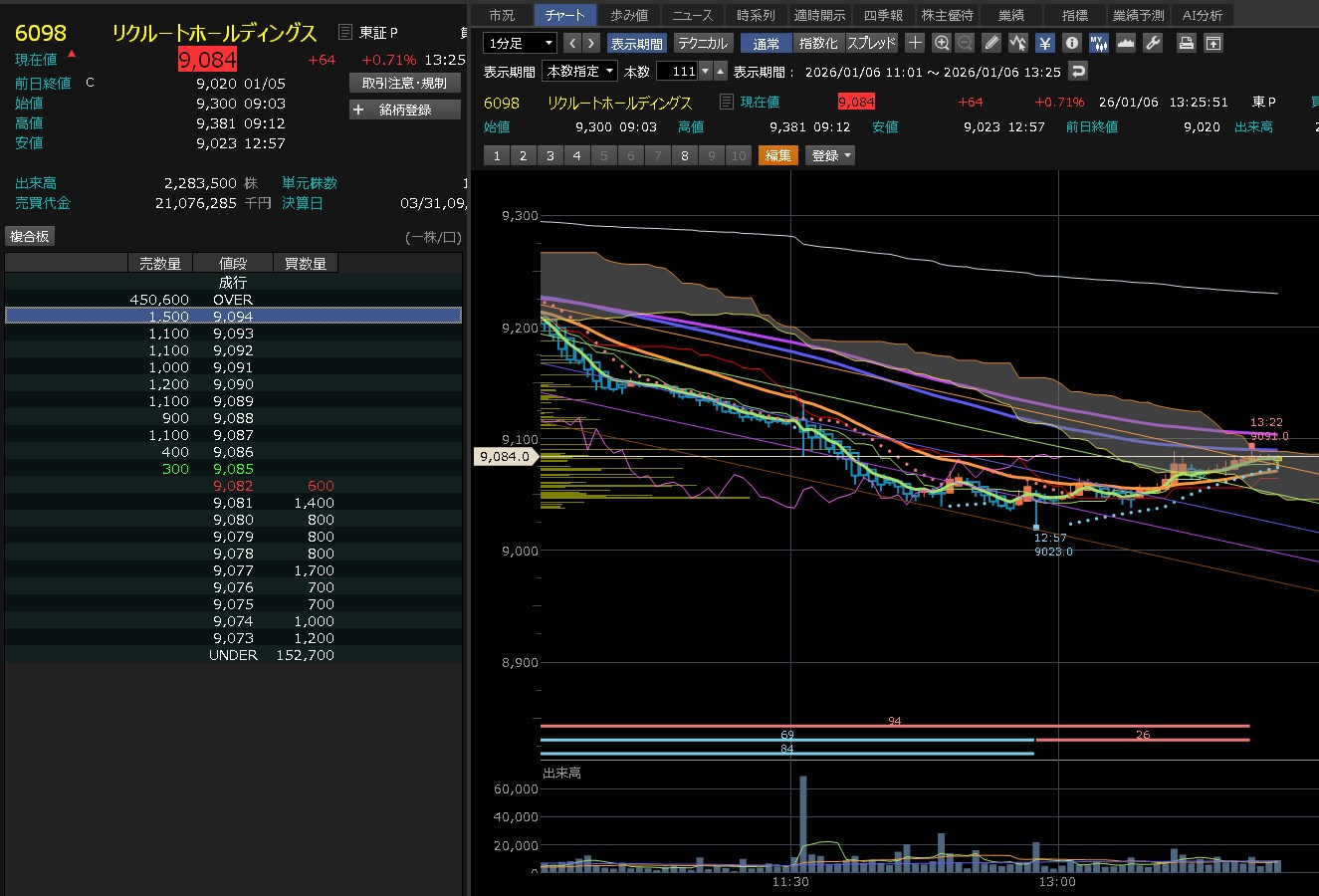The width and height of the screenshot is (1319, 896).
Task: Switch chart to 指数化 mode
Action: [818, 44]
